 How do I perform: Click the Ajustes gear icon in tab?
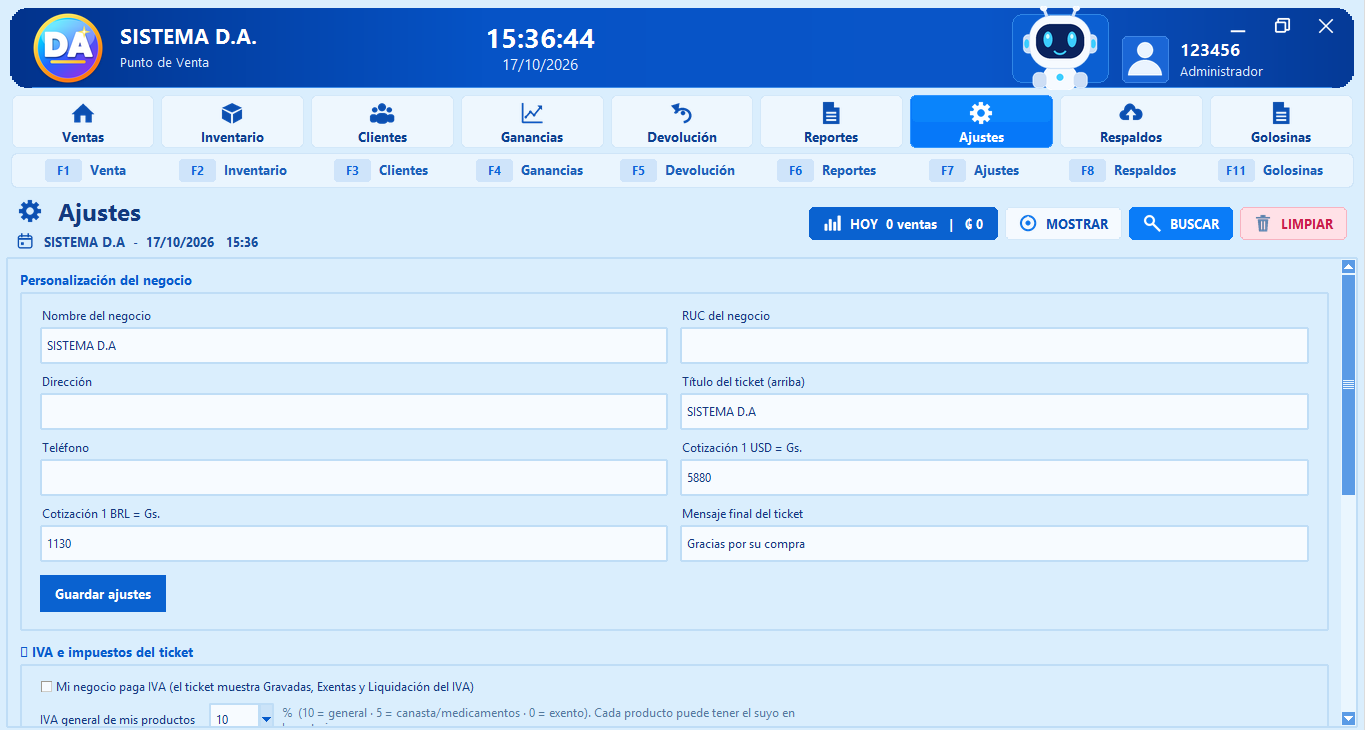tap(981, 113)
